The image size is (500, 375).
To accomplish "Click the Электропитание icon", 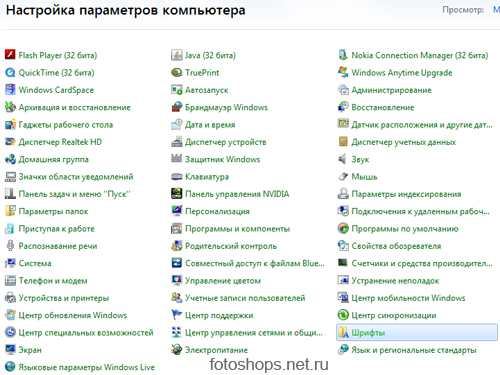I will click(176, 349).
